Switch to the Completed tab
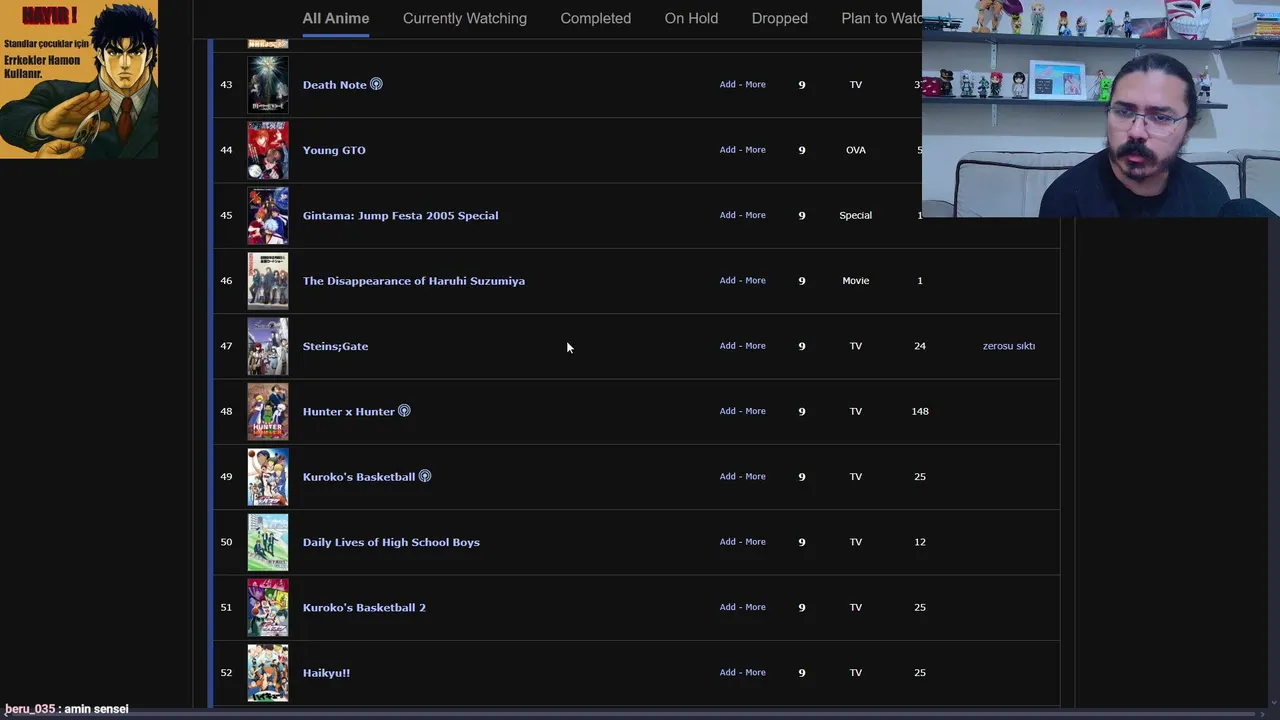Viewport: 1280px width, 720px height. [x=596, y=18]
